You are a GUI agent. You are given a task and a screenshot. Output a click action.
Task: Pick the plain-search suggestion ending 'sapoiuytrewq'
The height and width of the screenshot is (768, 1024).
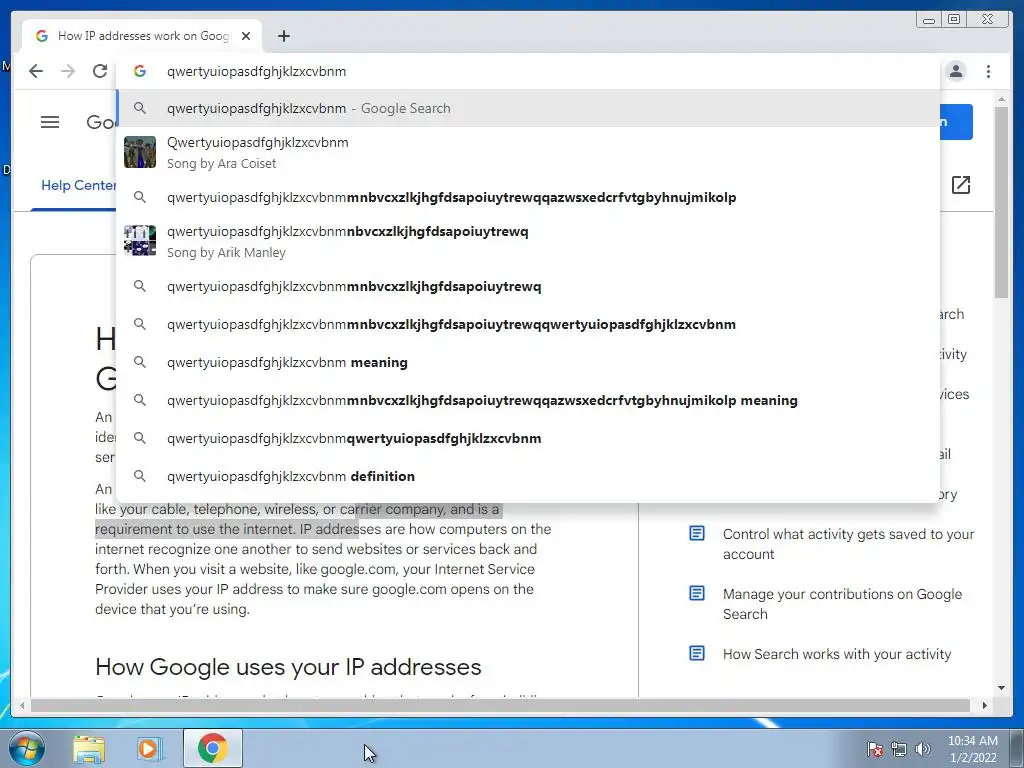528,286
